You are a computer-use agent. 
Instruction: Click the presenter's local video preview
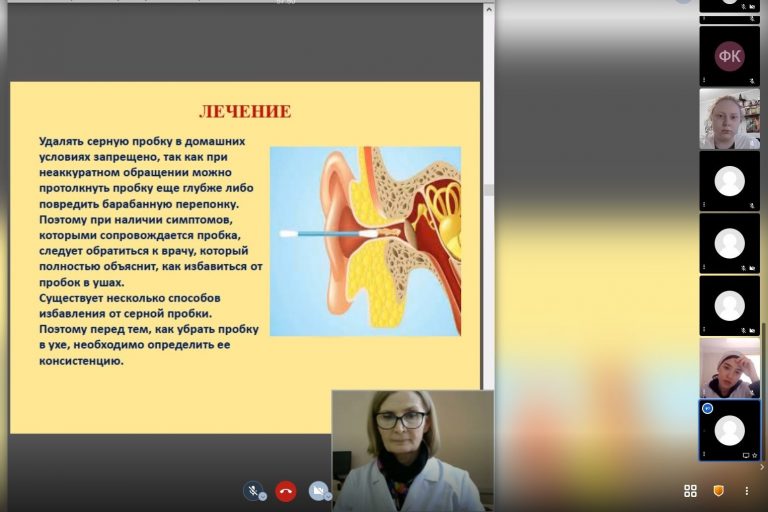[x=413, y=451]
